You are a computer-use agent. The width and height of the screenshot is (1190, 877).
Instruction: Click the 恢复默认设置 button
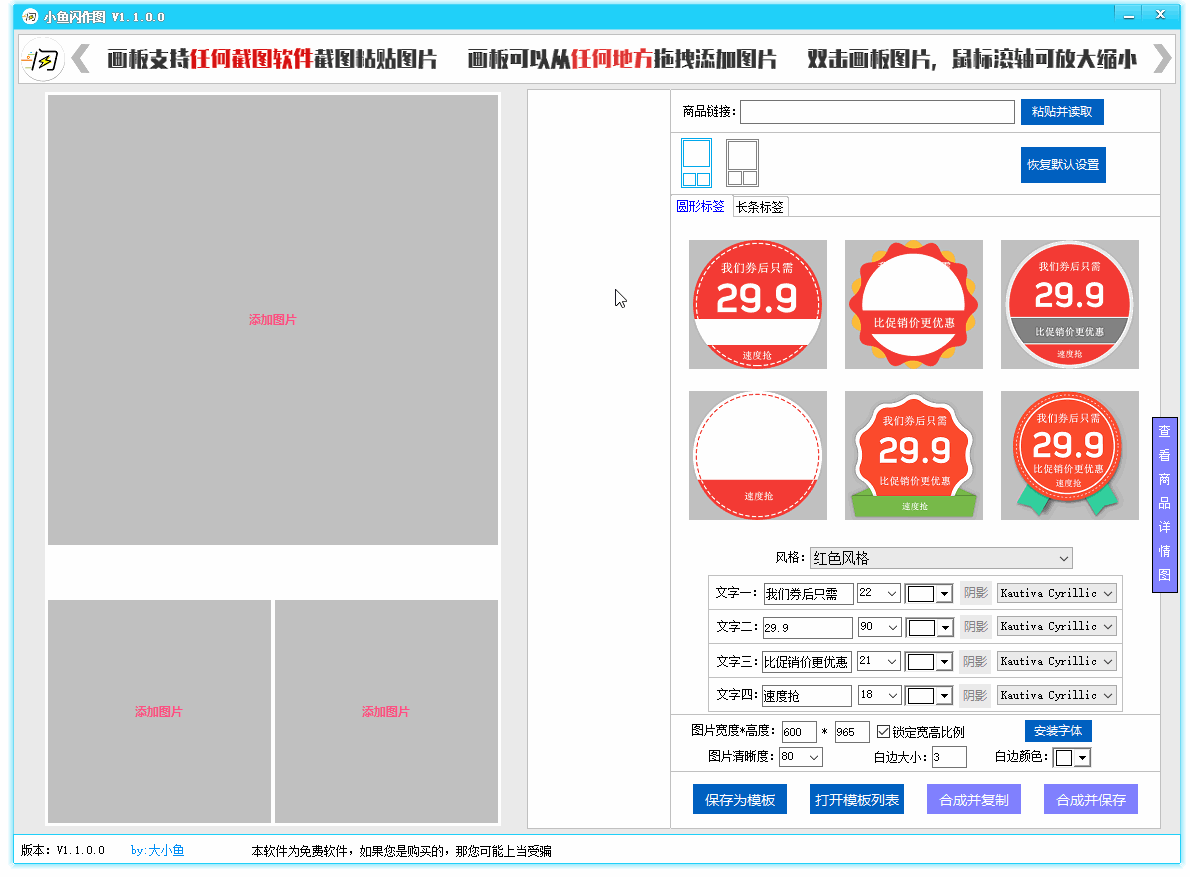[1063, 164]
